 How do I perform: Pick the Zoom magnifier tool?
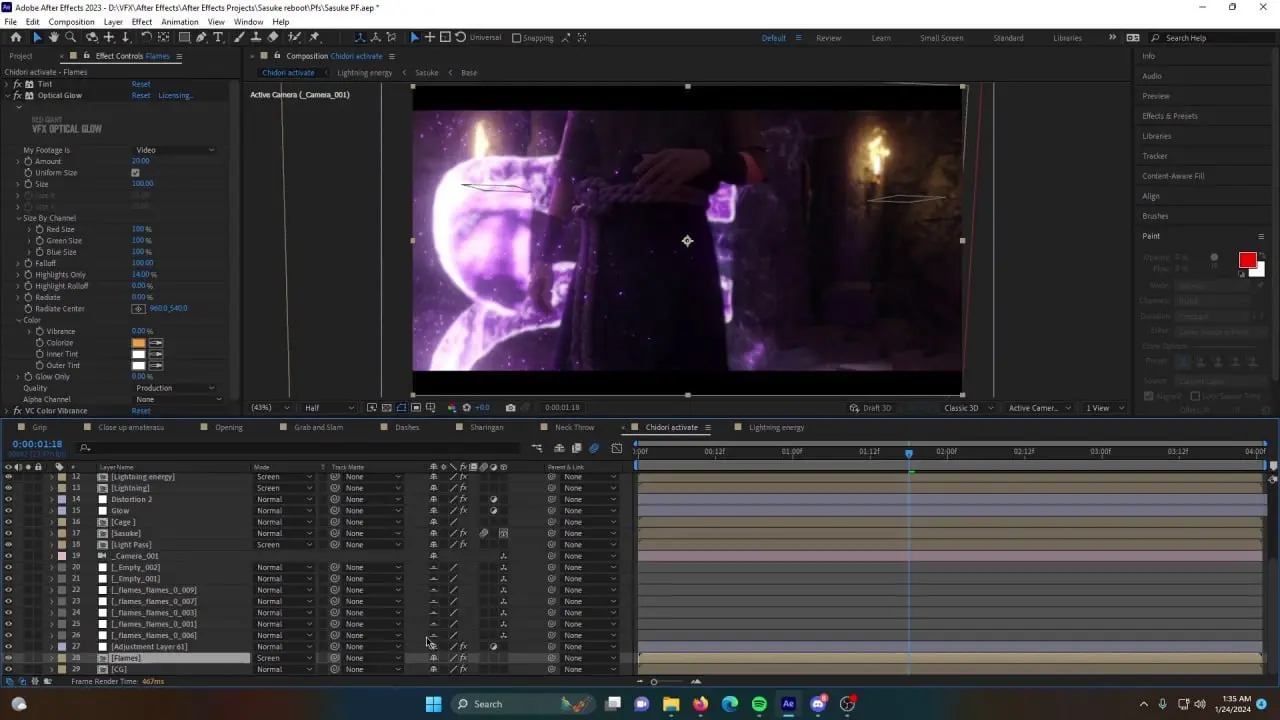[71, 37]
